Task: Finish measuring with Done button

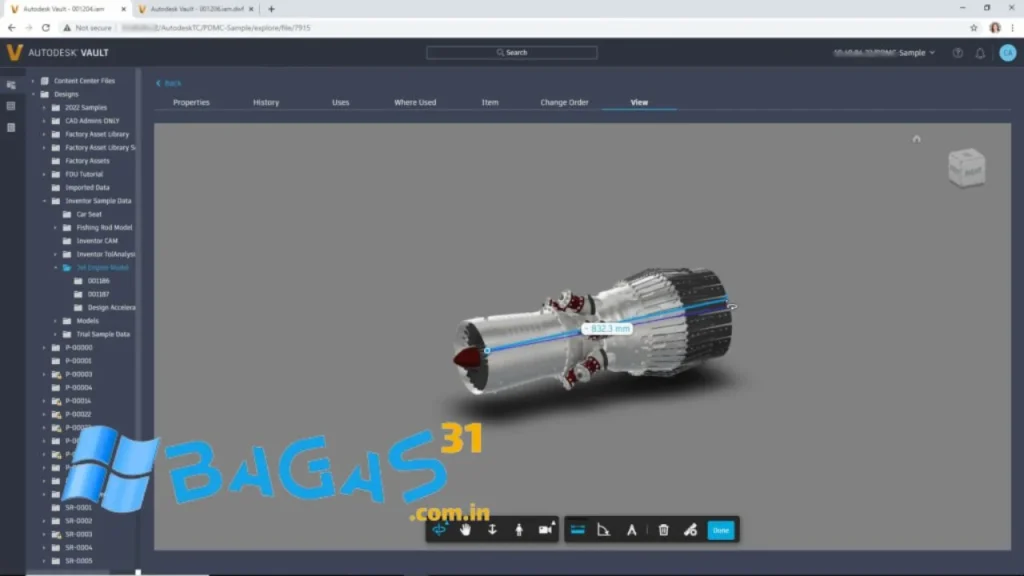Action: point(720,530)
